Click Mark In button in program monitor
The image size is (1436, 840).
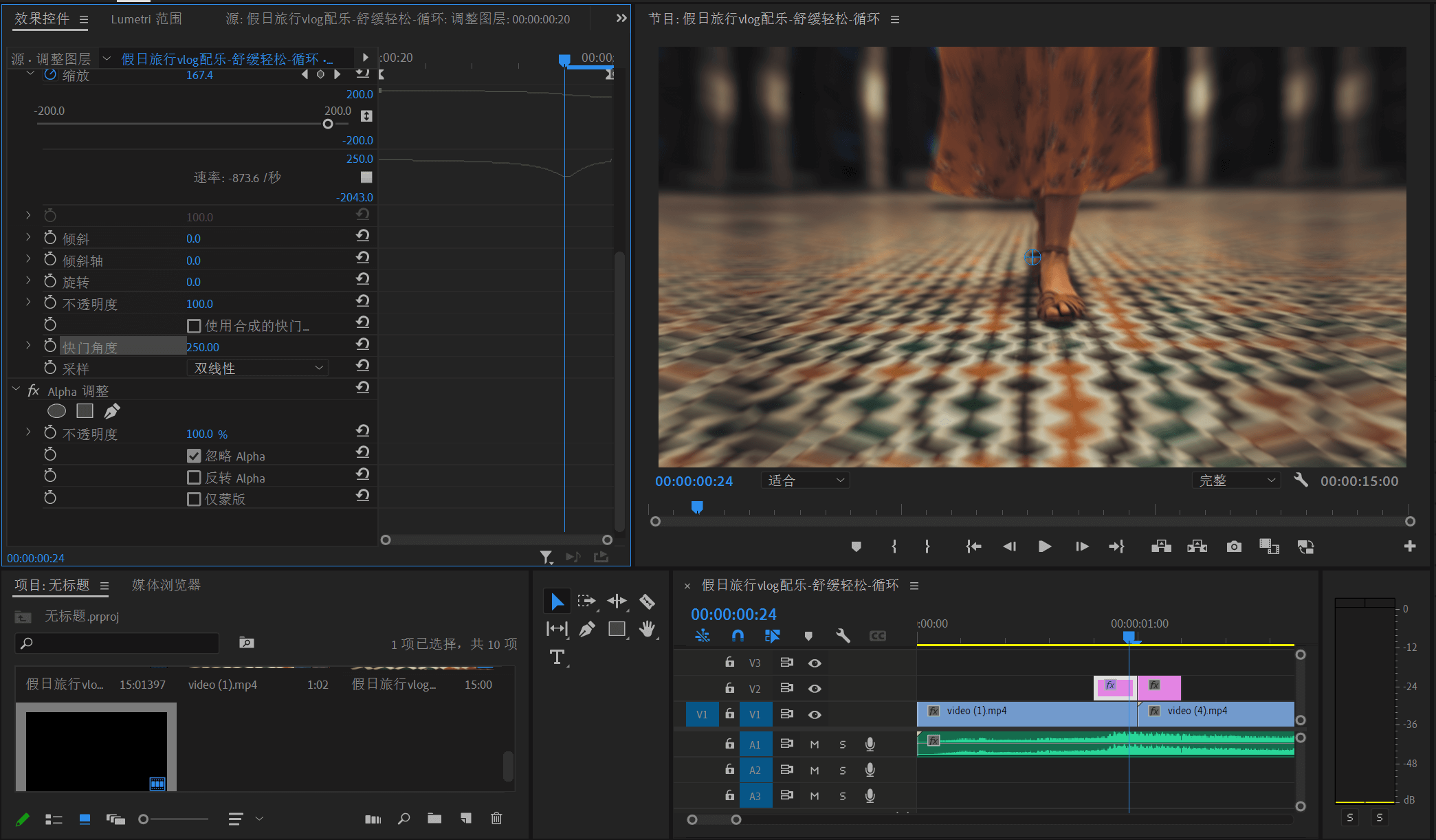tap(894, 546)
